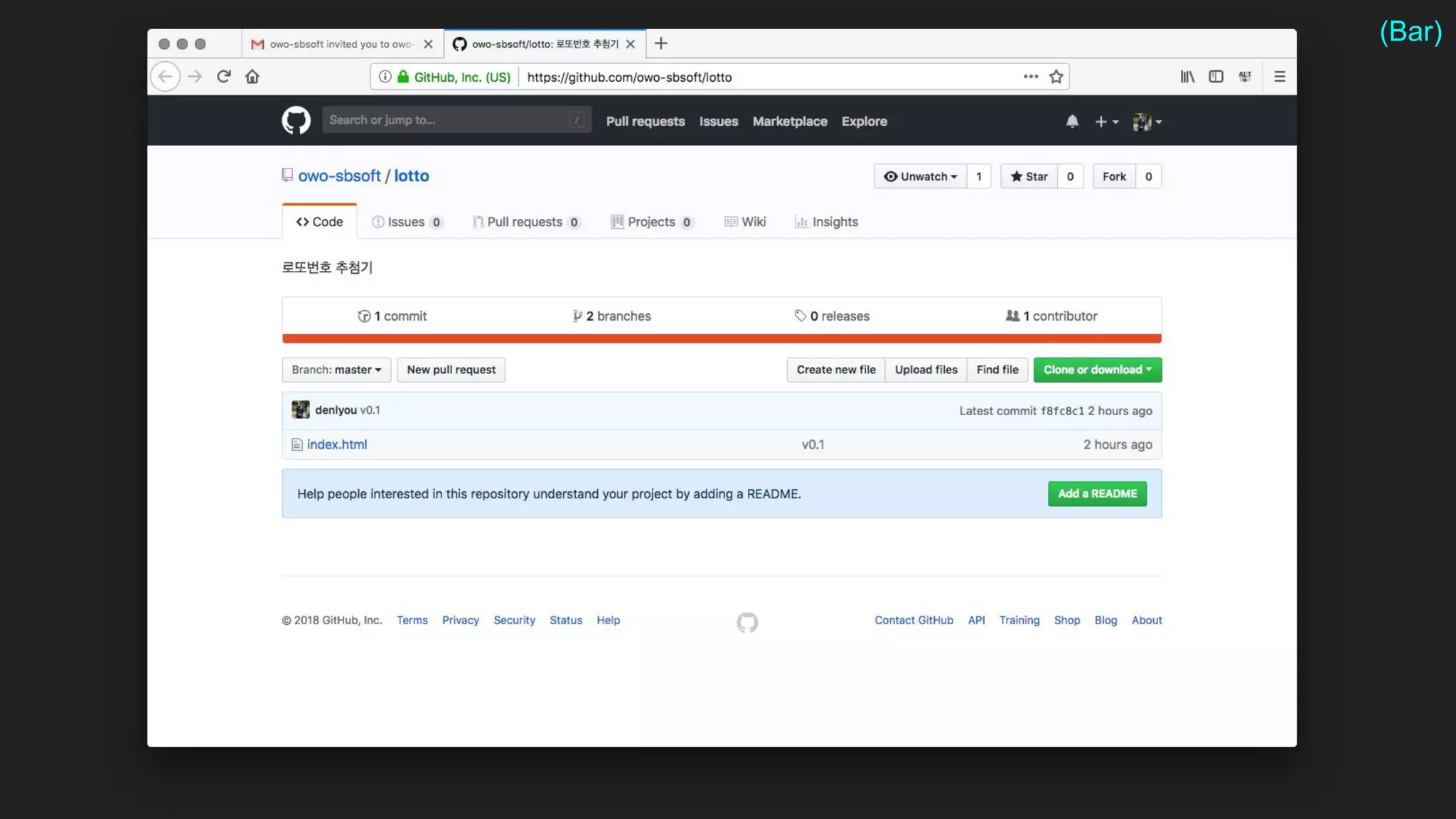1456x819 pixels.
Task: Open the index.html file link
Action: pyautogui.click(x=337, y=444)
